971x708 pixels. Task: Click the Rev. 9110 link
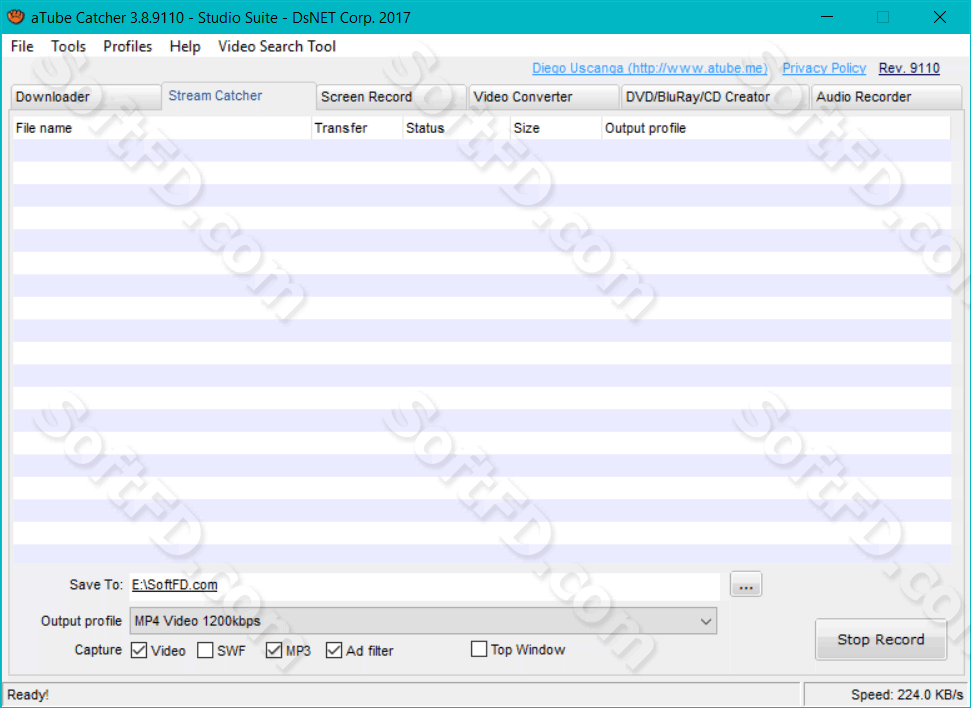(909, 68)
